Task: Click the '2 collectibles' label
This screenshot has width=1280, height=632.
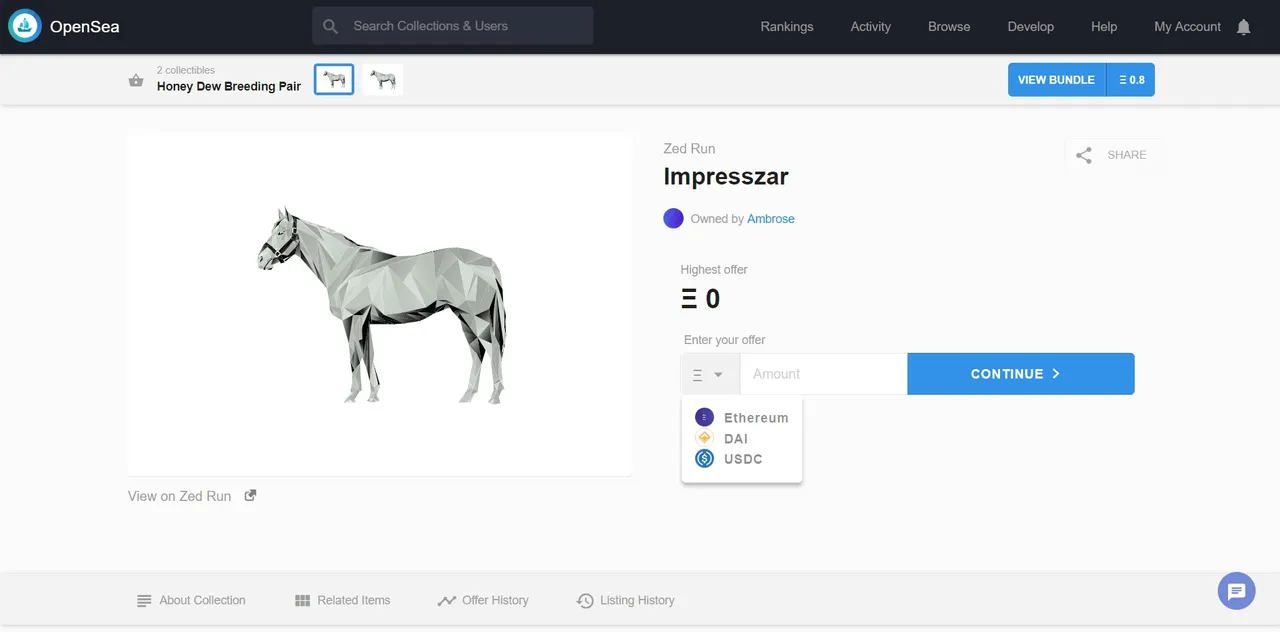Action: click(186, 70)
